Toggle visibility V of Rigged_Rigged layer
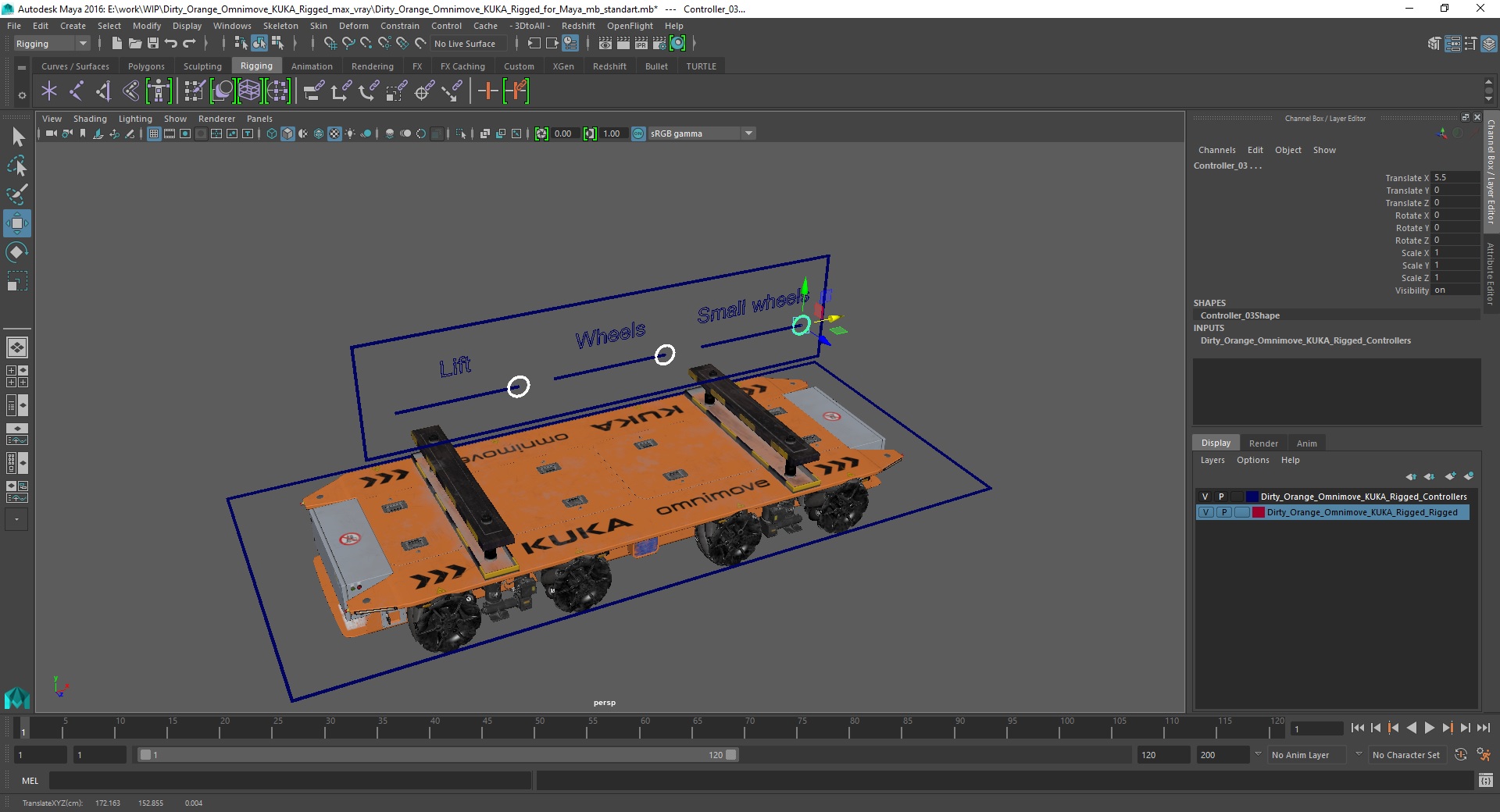Viewport: 1500px width, 812px height. tap(1205, 512)
